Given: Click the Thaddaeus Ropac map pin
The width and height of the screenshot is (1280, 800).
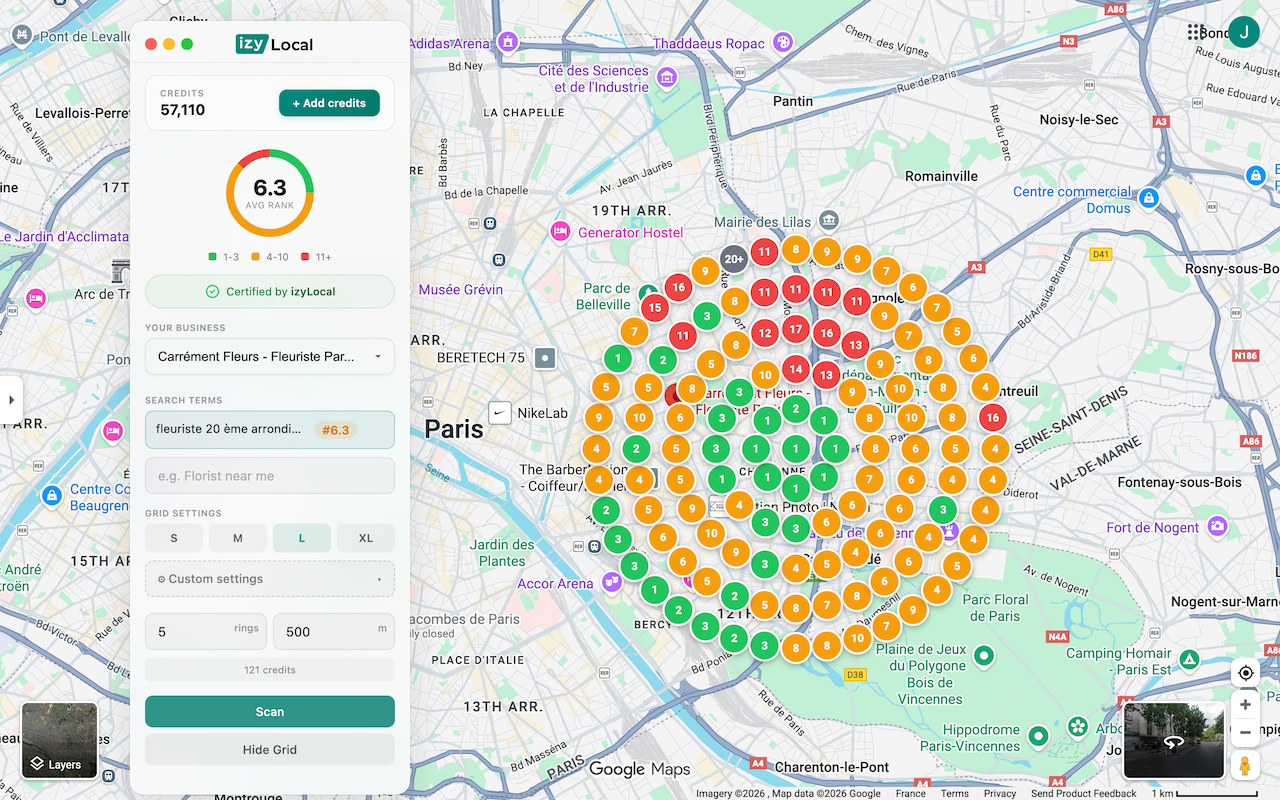Looking at the screenshot, I should click(783, 43).
